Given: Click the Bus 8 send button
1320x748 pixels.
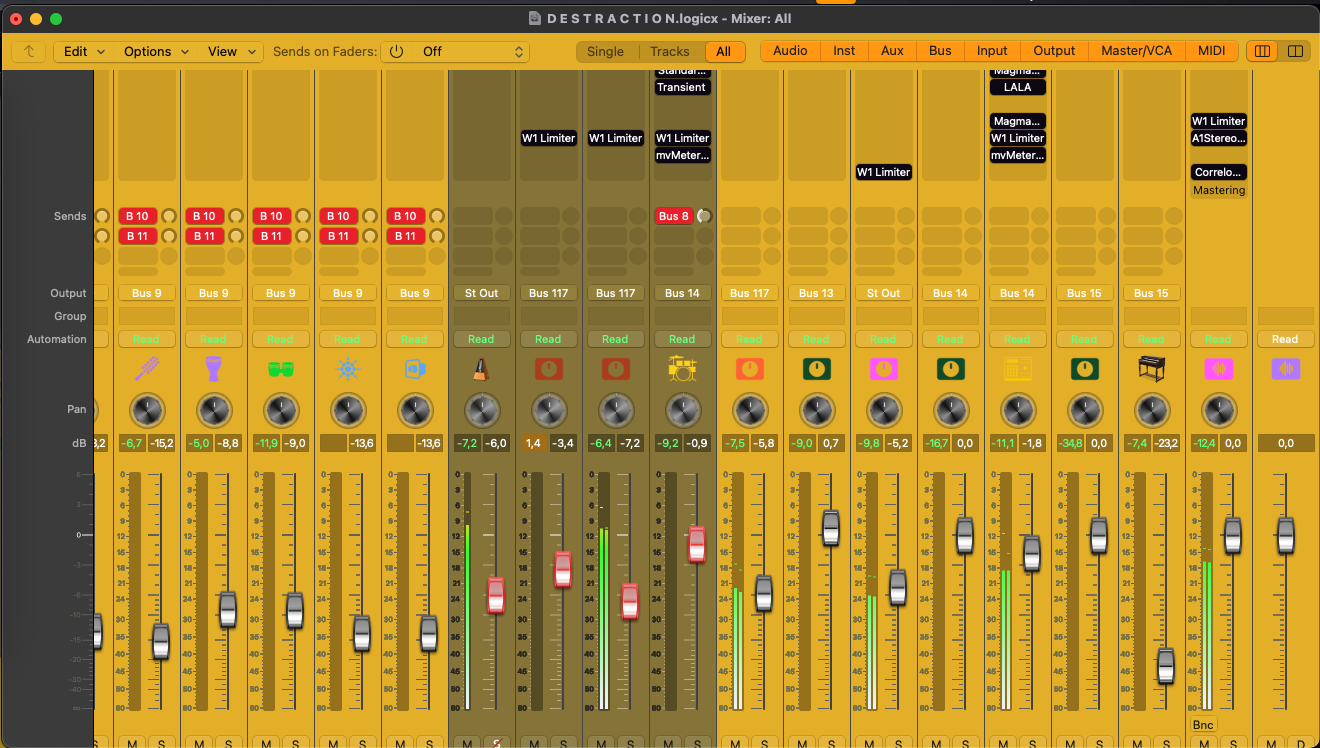Looking at the screenshot, I should click(x=674, y=216).
